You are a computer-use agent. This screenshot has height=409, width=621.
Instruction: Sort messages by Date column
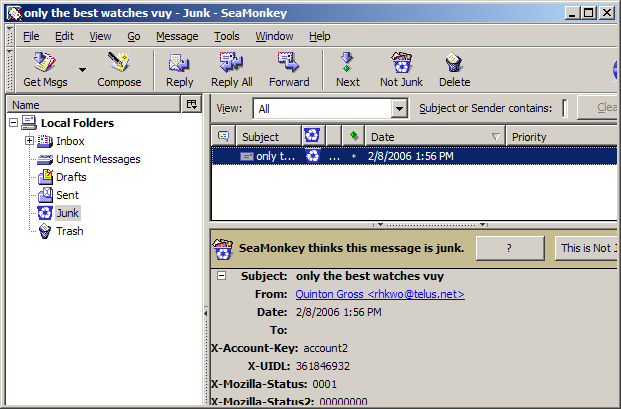coord(430,136)
